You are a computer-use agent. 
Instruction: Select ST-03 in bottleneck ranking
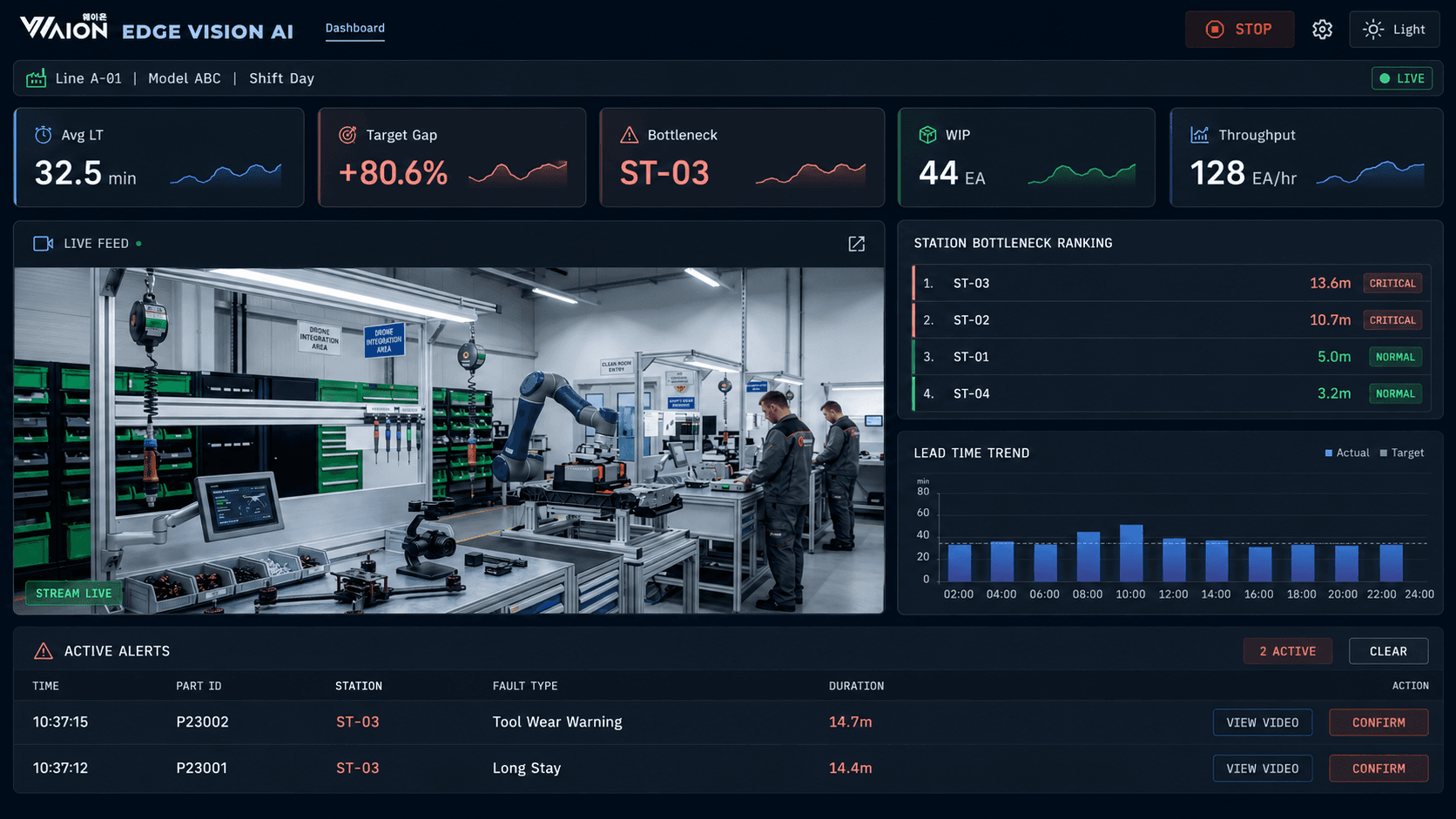coord(1171,283)
